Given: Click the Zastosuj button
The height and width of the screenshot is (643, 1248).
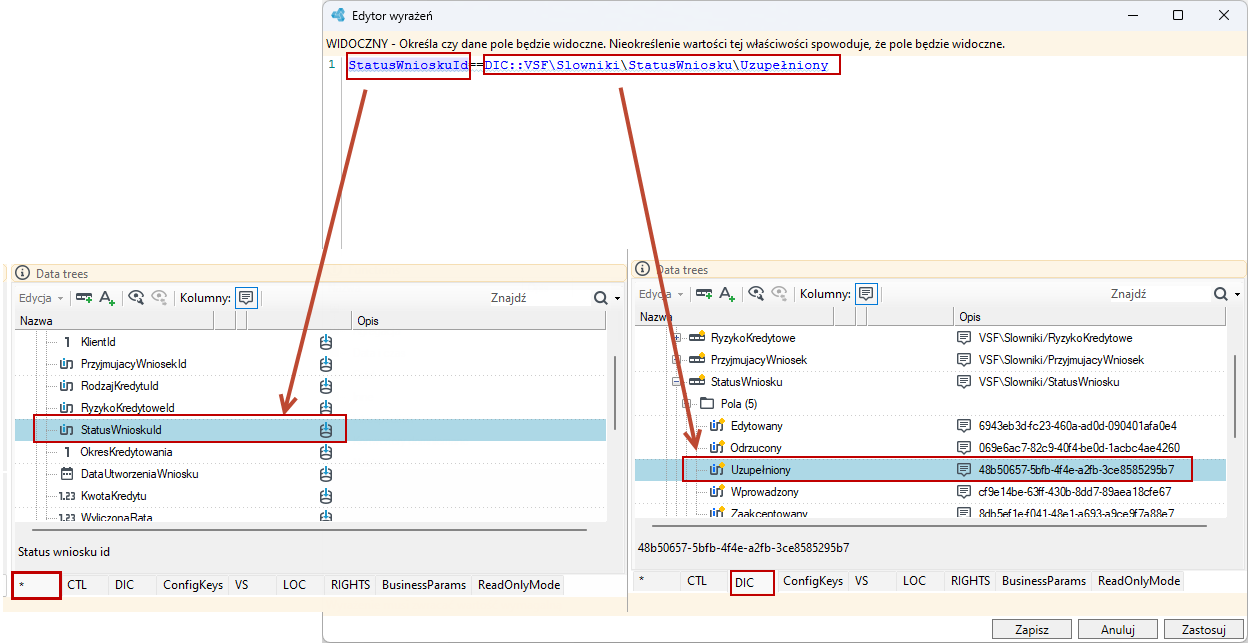Looking at the screenshot, I should click(1204, 630).
